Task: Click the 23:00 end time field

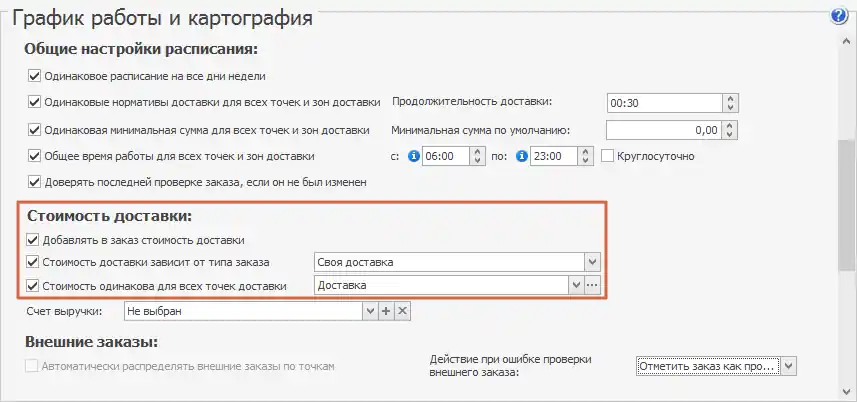Action: [x=554, y=156]
